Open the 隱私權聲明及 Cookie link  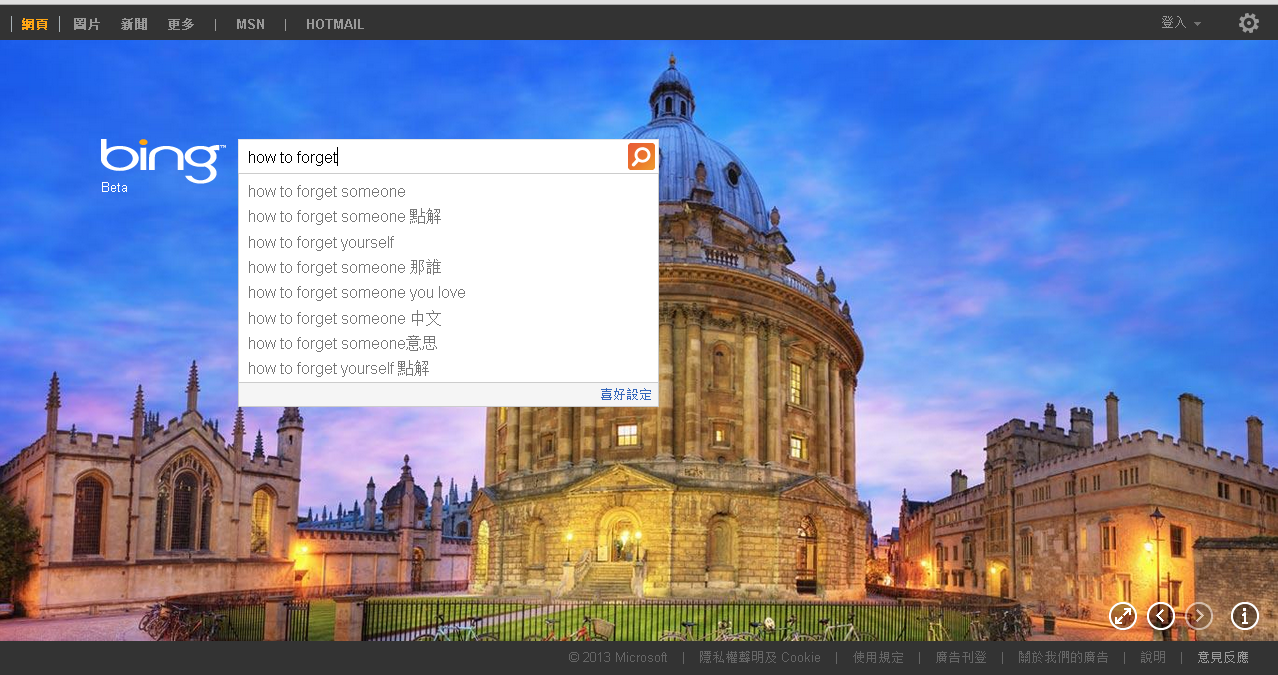click(760, 657)
